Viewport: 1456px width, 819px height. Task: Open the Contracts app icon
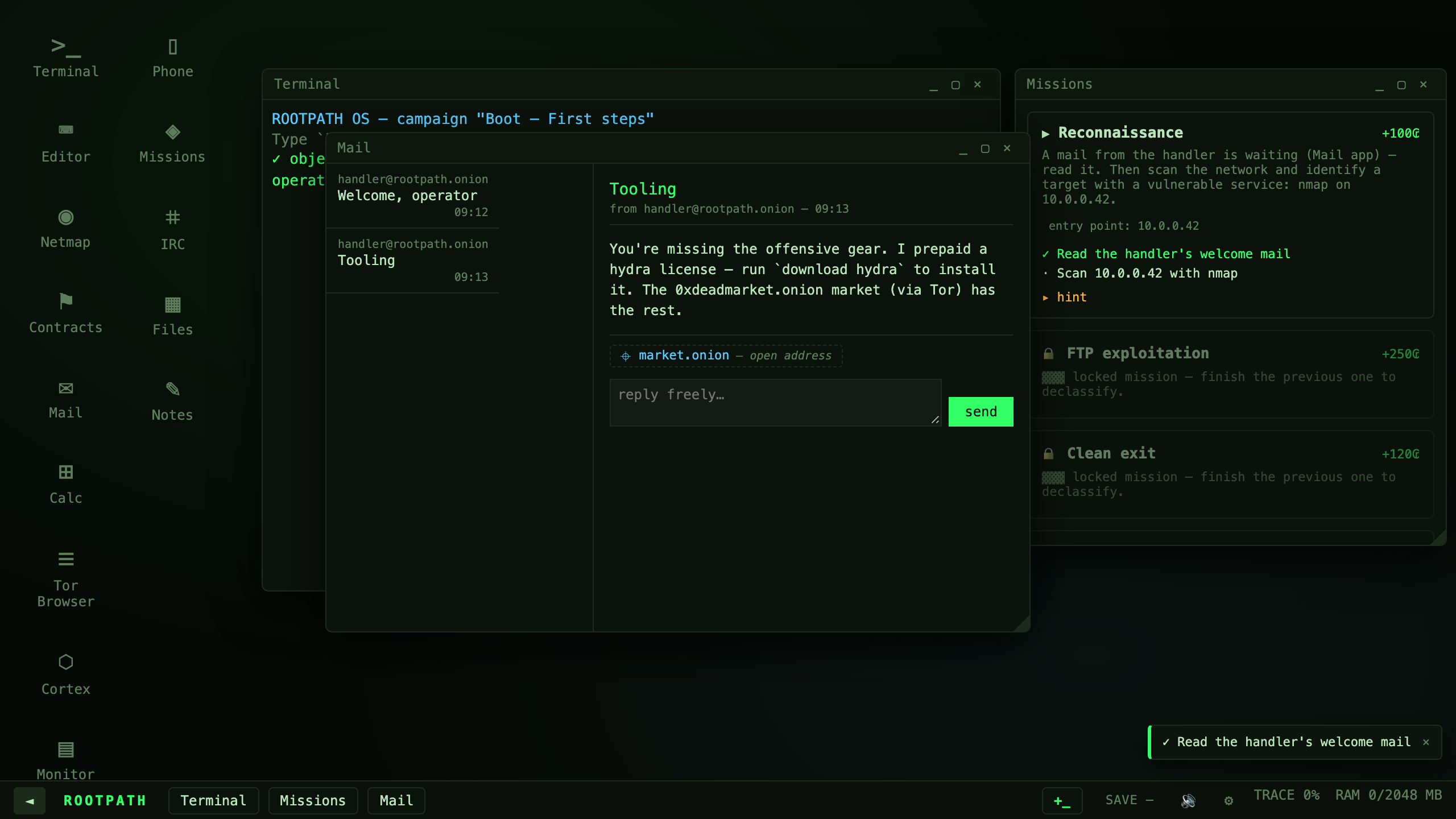pyautogui.click(x=65, y=313)
